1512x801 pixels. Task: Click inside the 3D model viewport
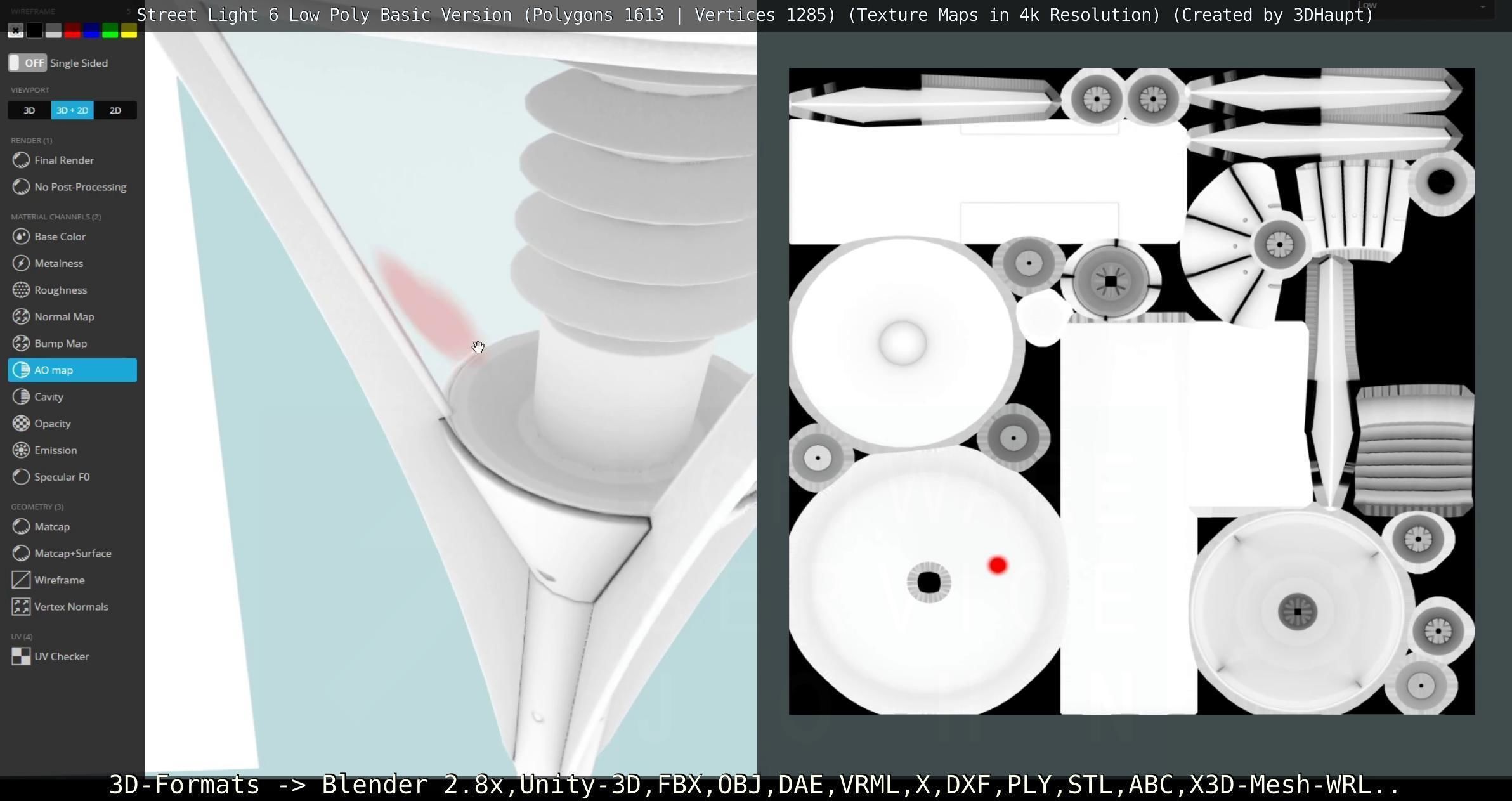(450, 403)
